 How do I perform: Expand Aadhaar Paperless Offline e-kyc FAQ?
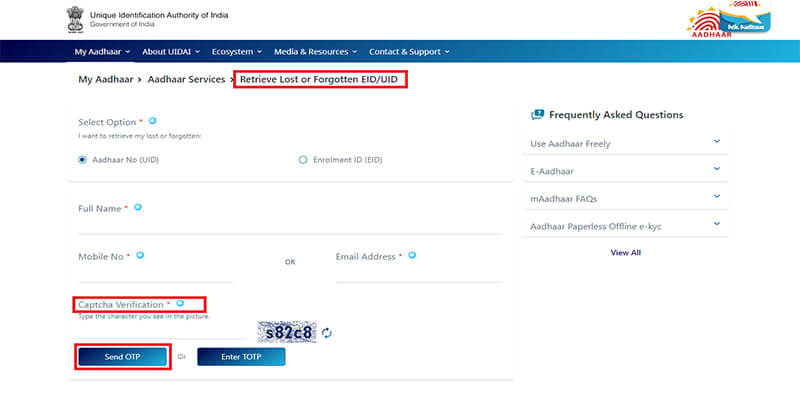[626, 226]
